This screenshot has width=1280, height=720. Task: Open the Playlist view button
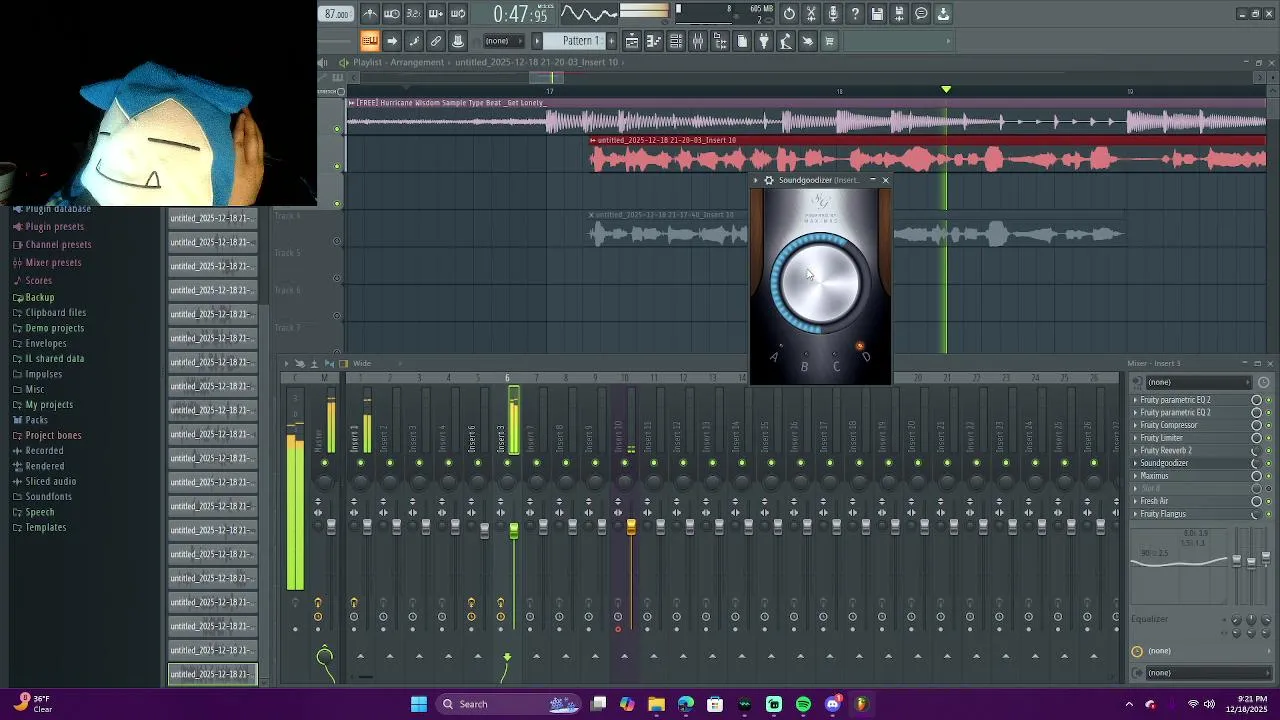[x=632, y=41]
